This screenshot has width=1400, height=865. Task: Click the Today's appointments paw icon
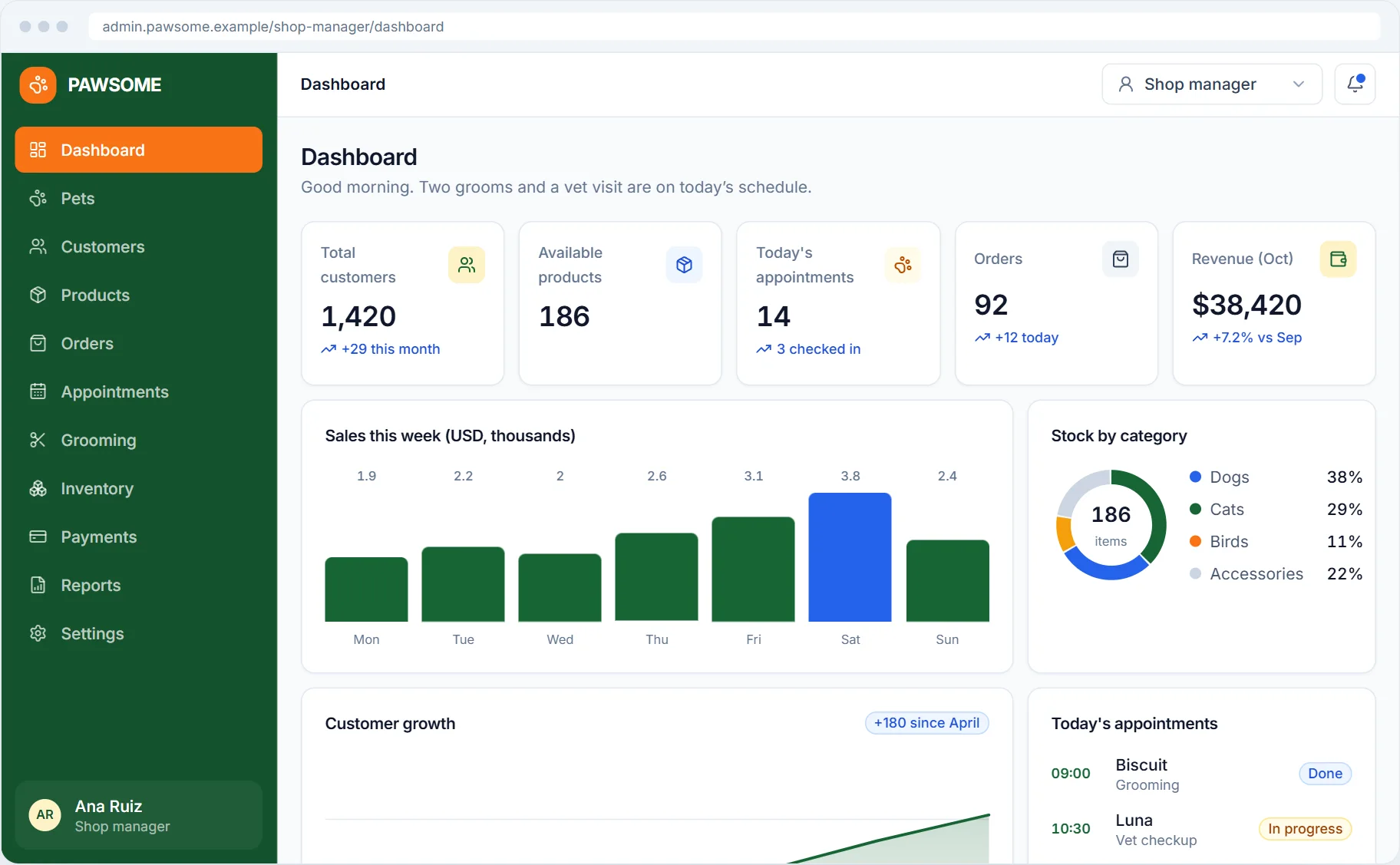click(903, 265)
